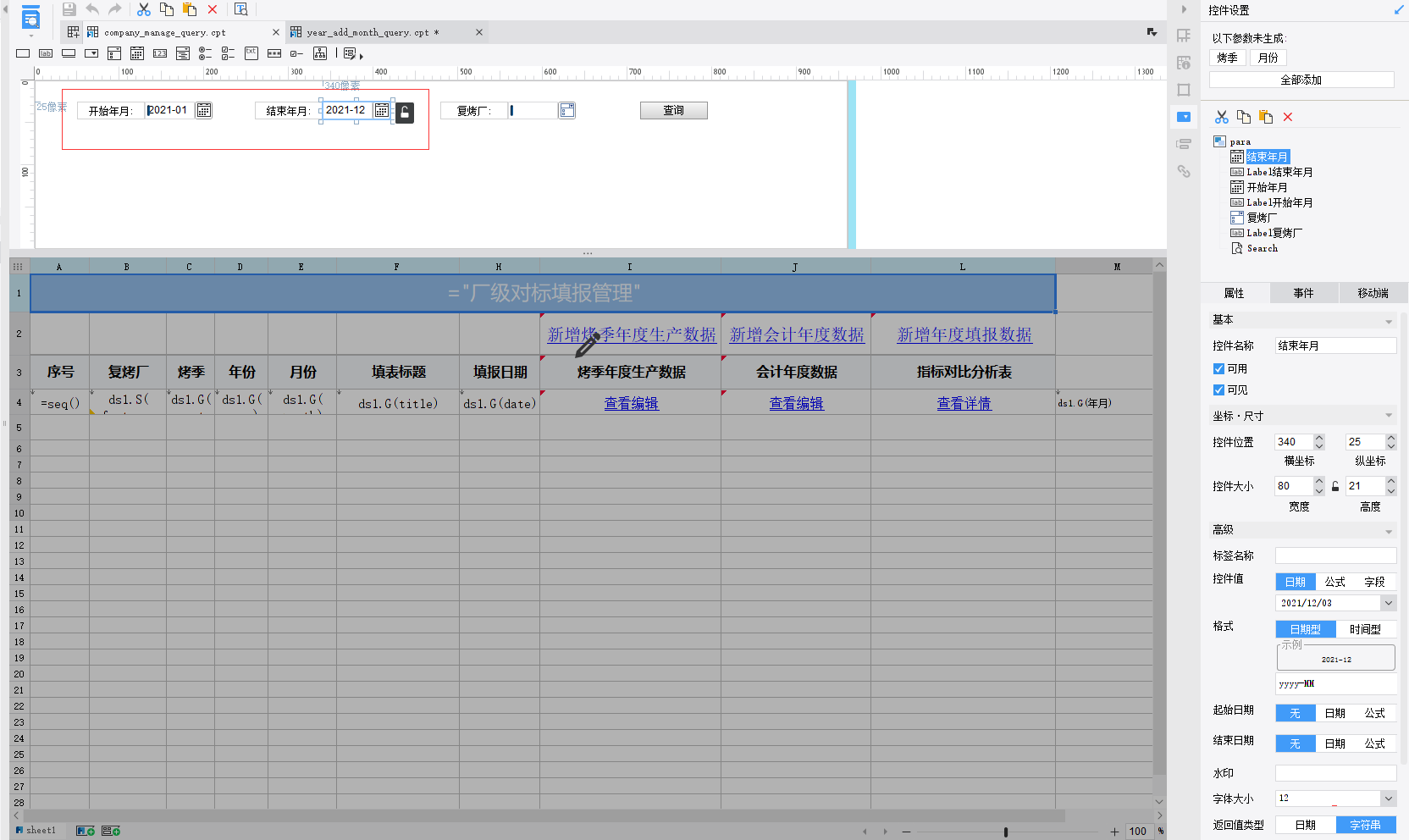Open the 事件 tab
Image resolution: width=1409 pixels, height=840 pixels.
click(x=1304, y=293)
